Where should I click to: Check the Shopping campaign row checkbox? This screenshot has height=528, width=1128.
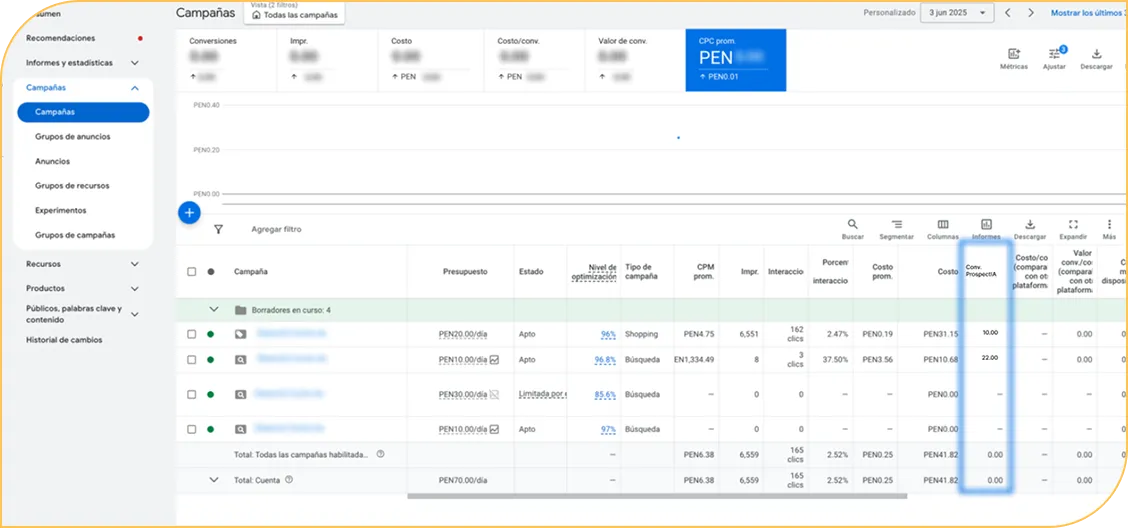tap(192, 334)
